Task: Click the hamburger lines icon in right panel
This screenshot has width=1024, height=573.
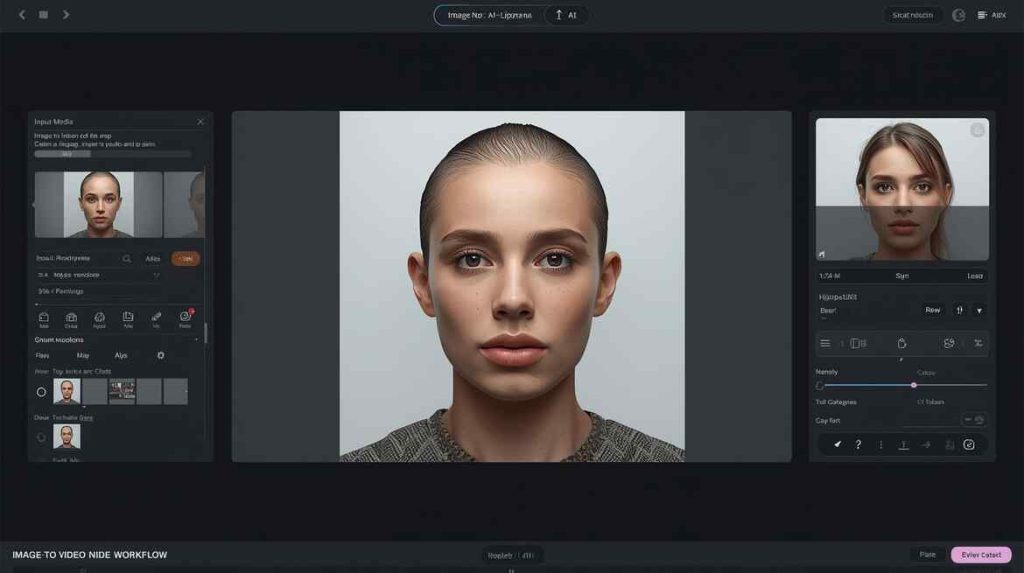Action: coord(825,344)
